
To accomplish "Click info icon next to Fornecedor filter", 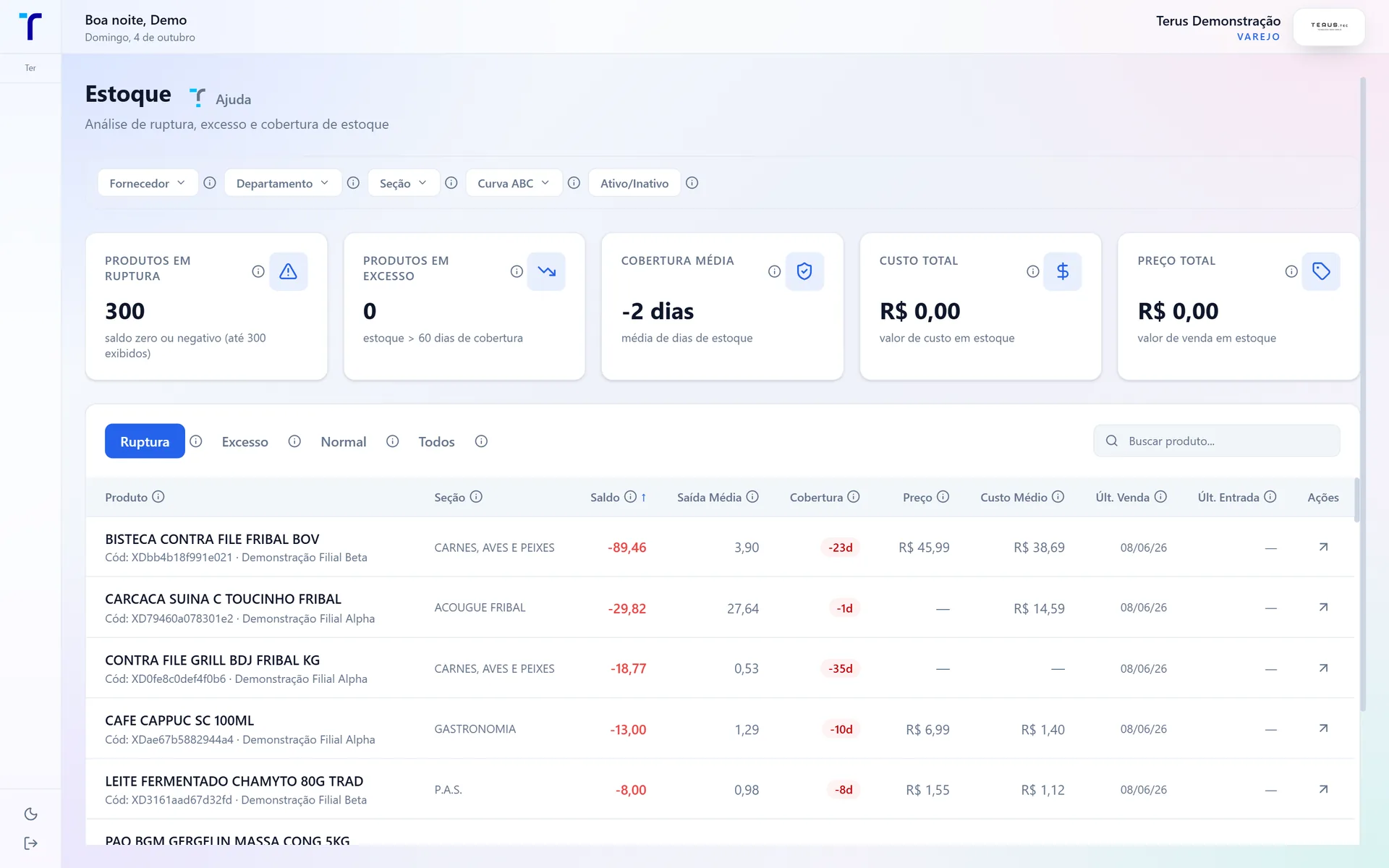I will tap(210, 183).
